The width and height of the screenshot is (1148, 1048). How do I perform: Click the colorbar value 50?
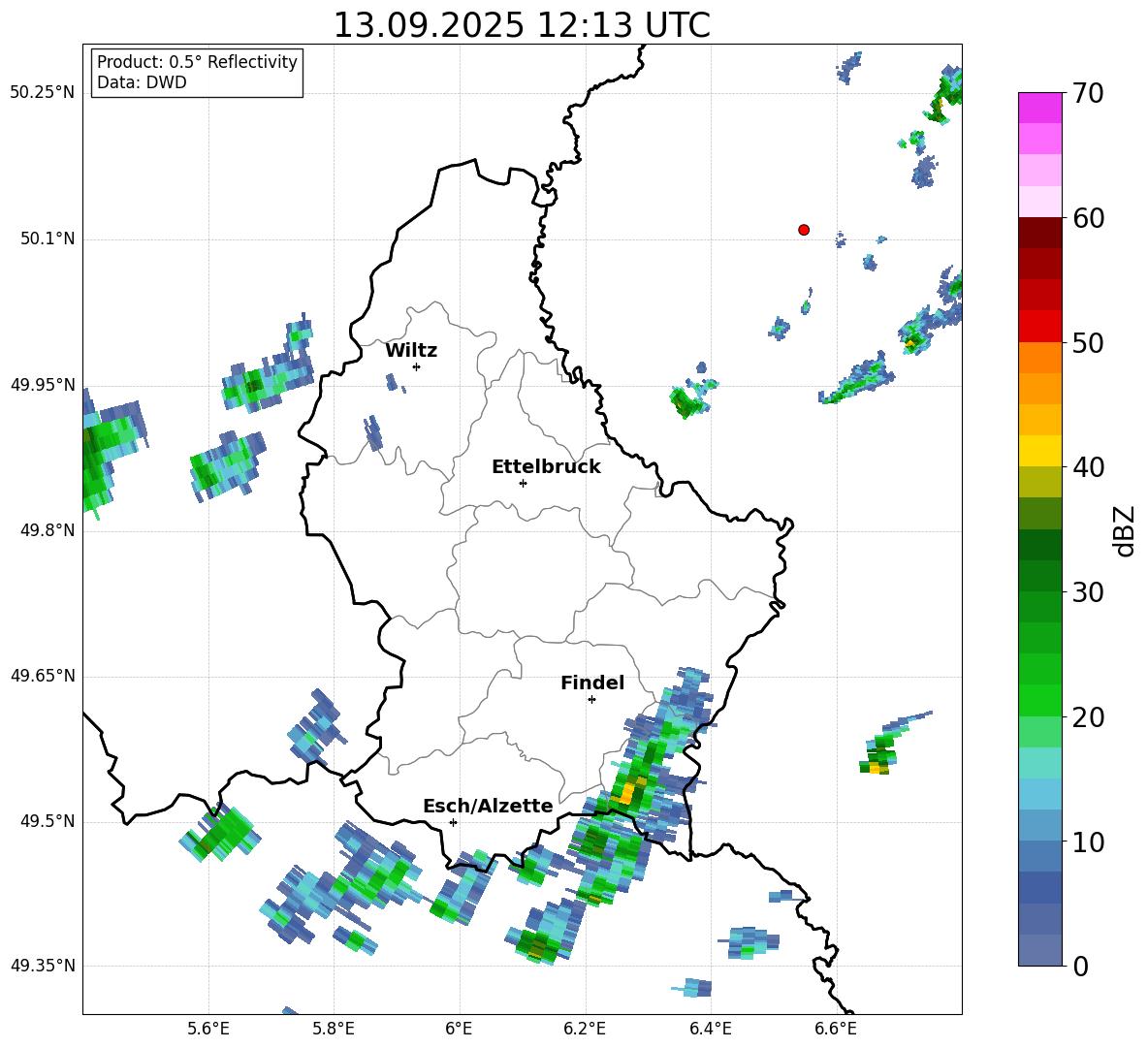point(1088,342)
